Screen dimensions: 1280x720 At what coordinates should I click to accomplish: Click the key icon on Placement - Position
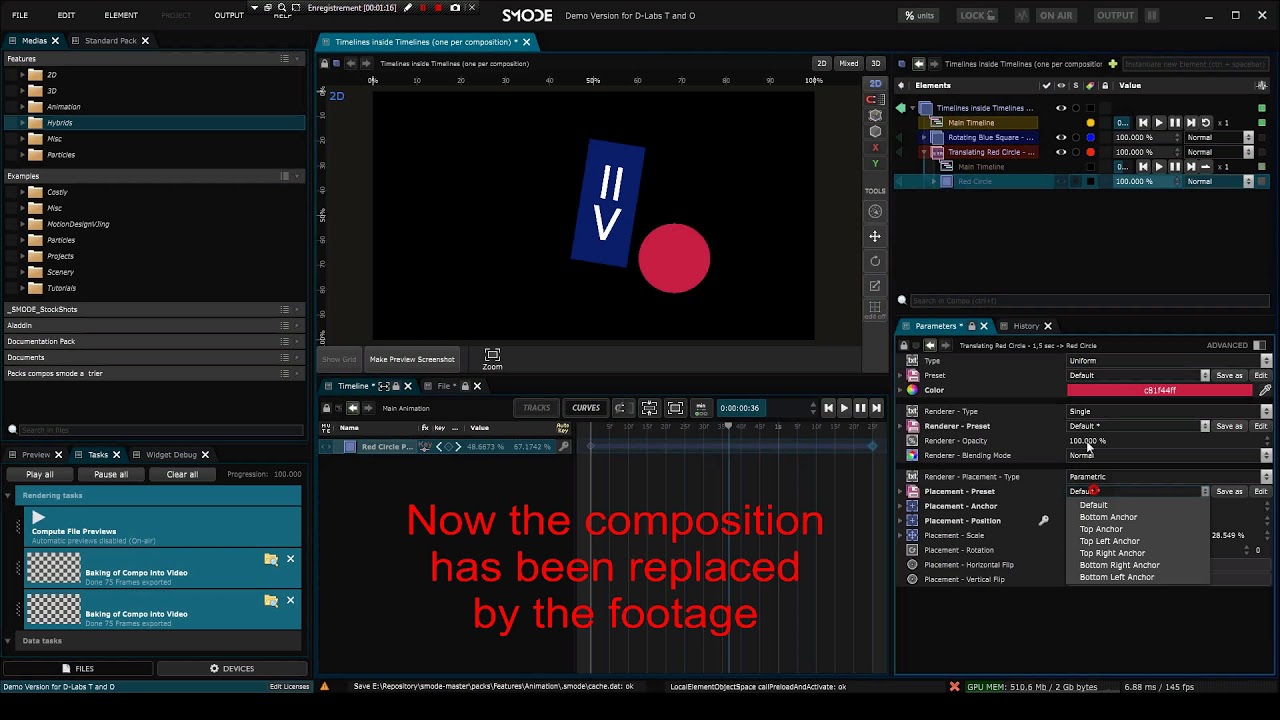[1043, 521]
